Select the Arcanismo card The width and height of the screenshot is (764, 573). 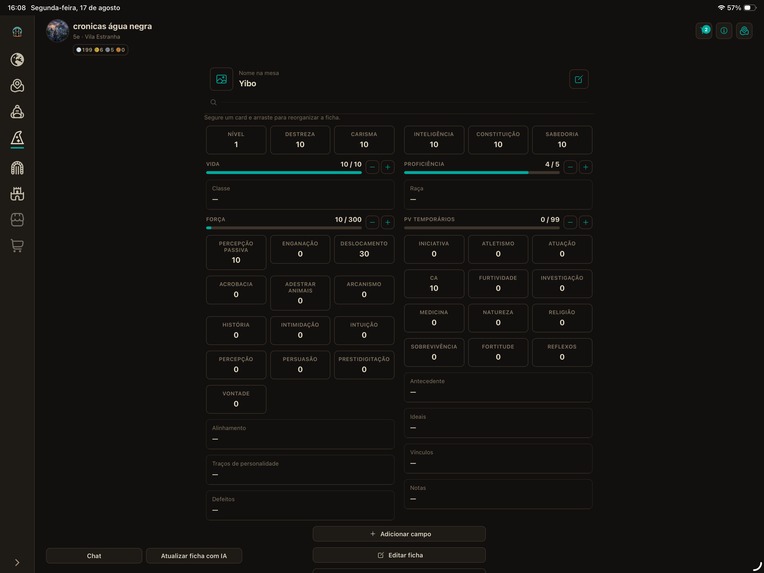[364, 290]
